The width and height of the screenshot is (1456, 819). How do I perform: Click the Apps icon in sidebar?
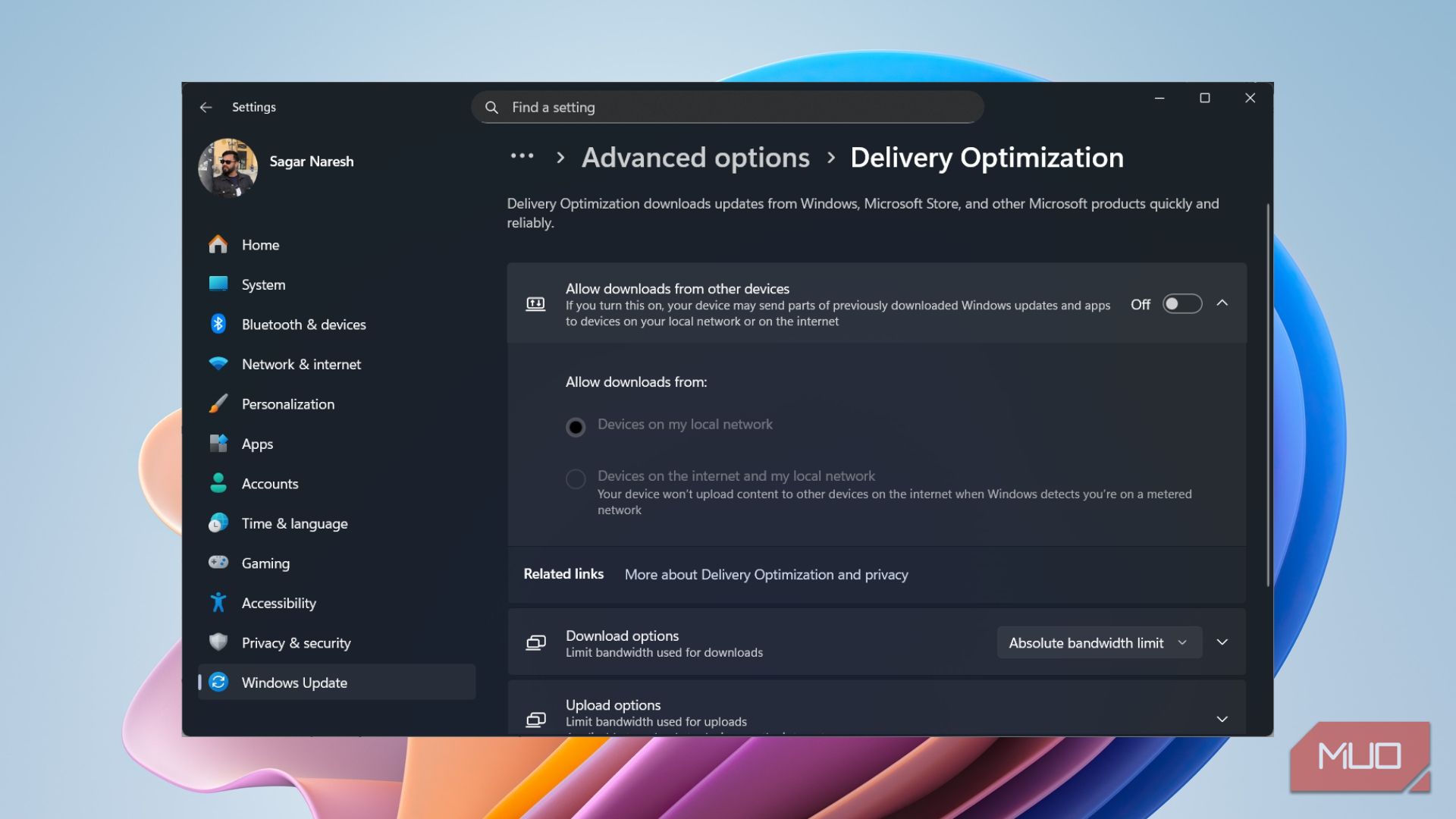[218, 444]
